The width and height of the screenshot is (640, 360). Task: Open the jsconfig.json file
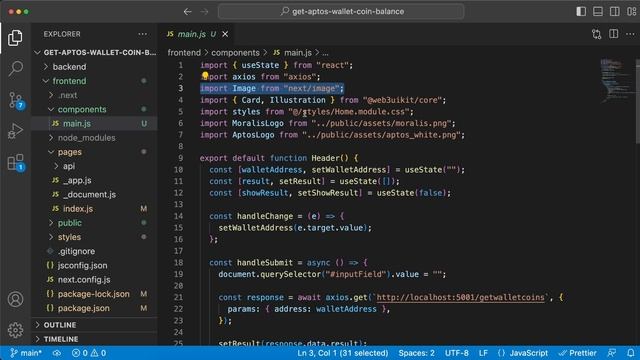(94, 265)
